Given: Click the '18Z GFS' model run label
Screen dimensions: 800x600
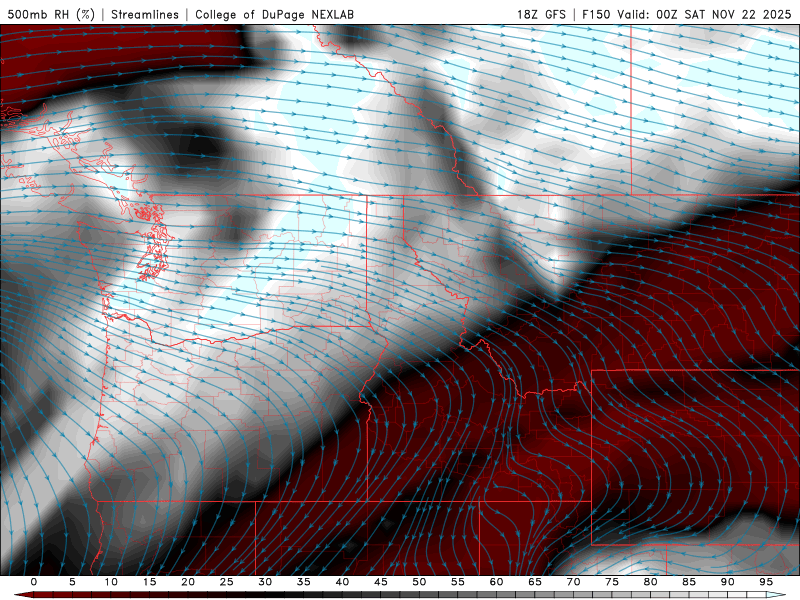Looking at the screenshot, I should click(541, 14).
